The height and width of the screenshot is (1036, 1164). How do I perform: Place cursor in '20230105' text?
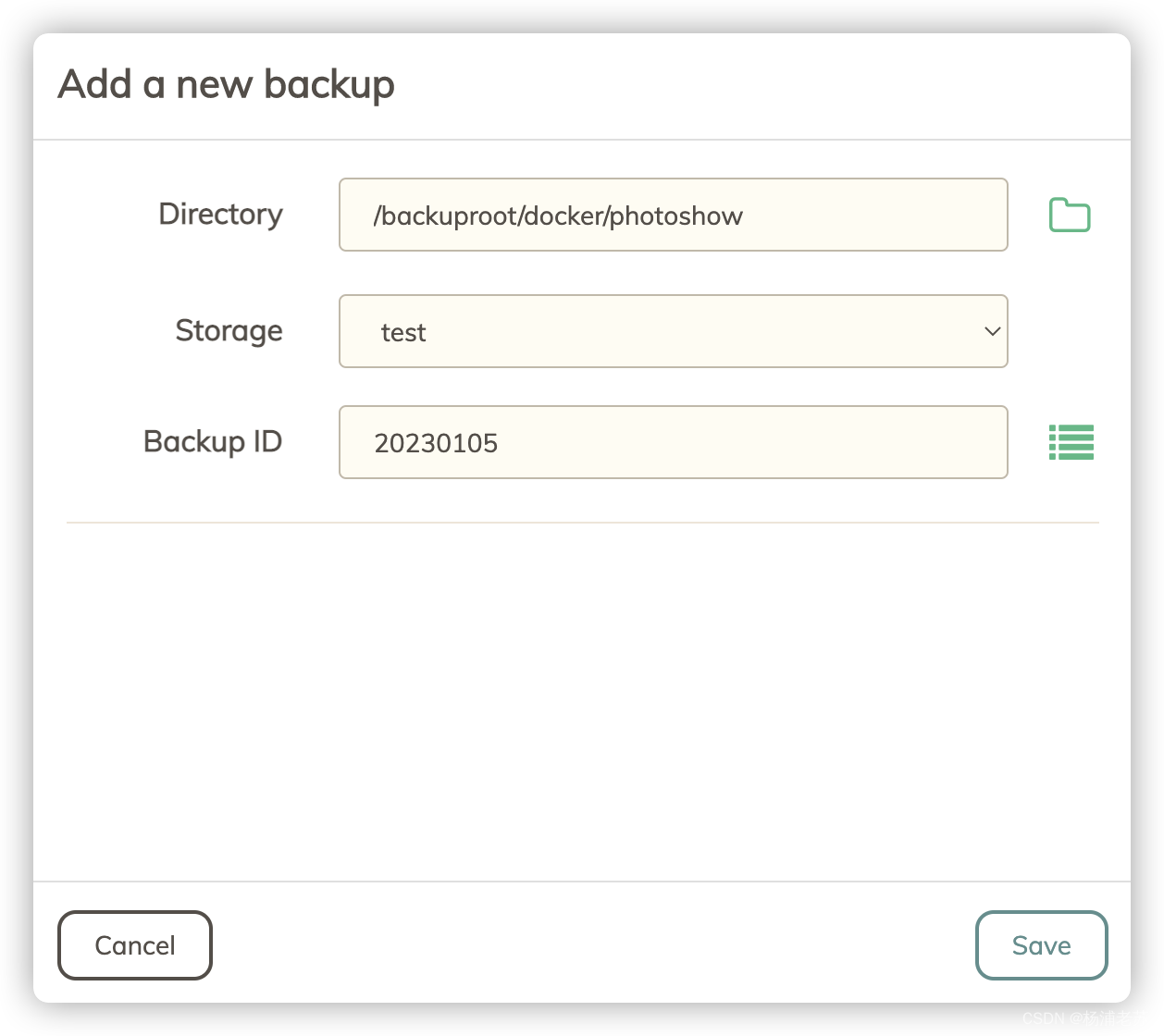[436, 444]
